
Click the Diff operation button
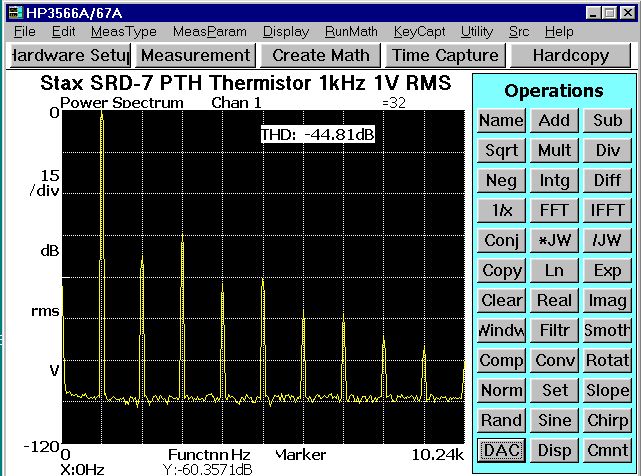coord(607,180)
